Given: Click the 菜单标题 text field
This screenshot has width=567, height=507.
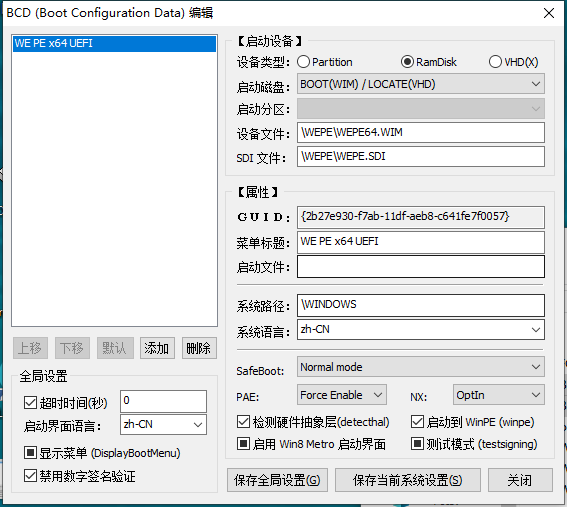Looking at the screenshot, I should pos(421,242).
